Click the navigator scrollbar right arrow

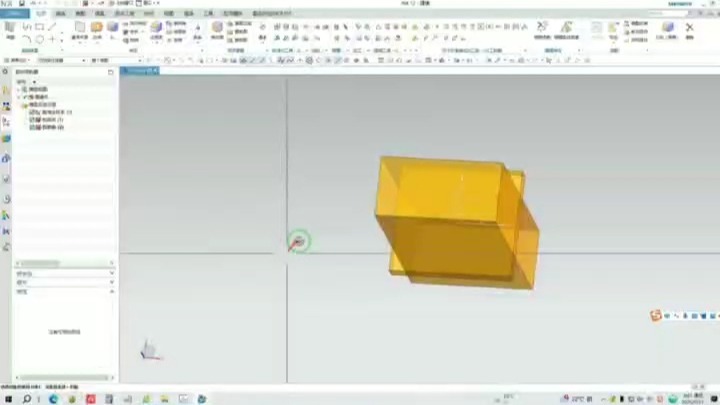coord(112,263)
